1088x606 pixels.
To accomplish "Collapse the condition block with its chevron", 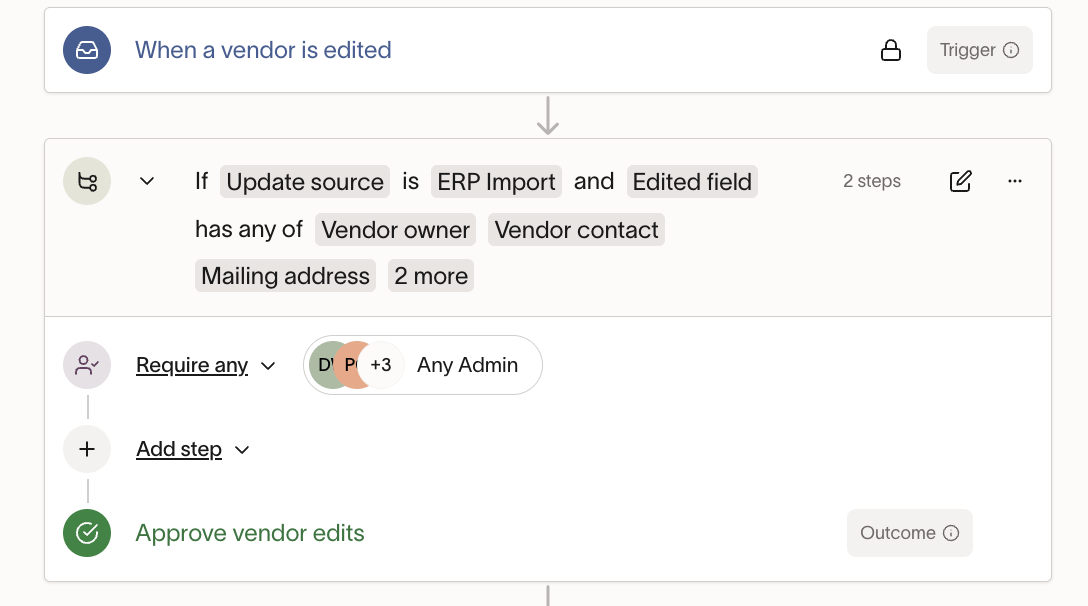I will [x=147, y=181].
